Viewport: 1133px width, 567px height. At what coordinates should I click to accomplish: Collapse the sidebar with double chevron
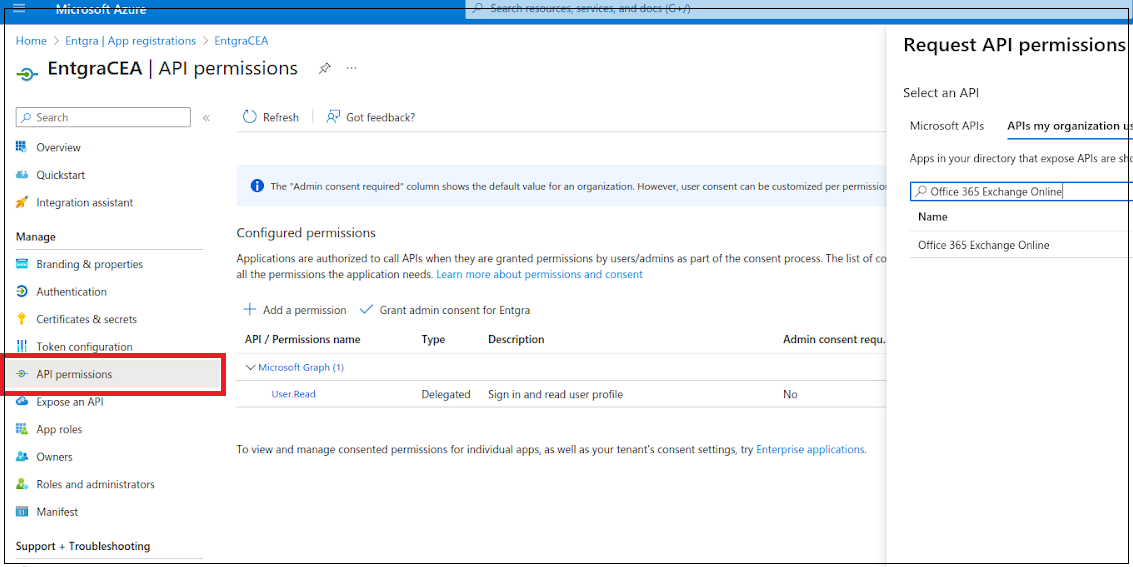(207, 117)
